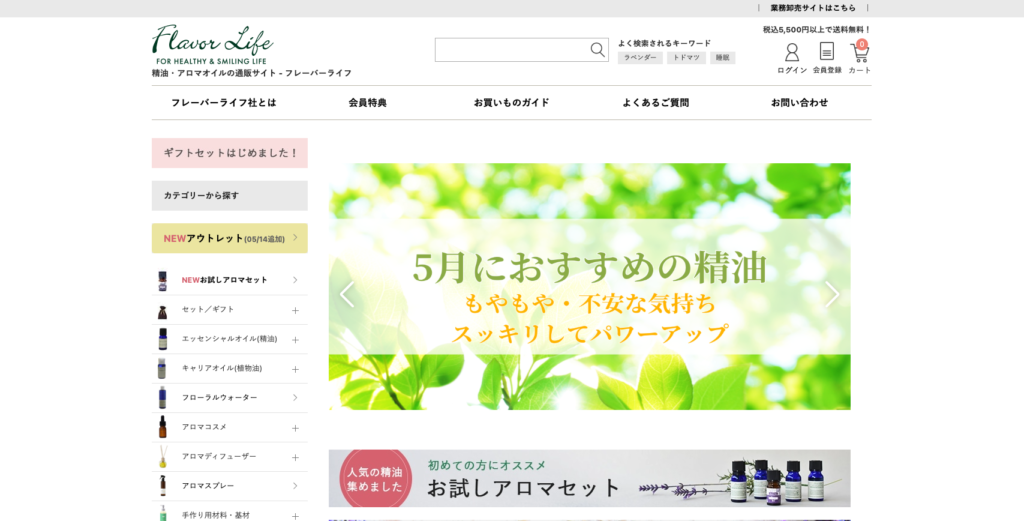Image resolution: width=1024 pixels, height=521 pixels.
Task: Open the お試しアロマセット promotional banner
Action: coord(589,478)
